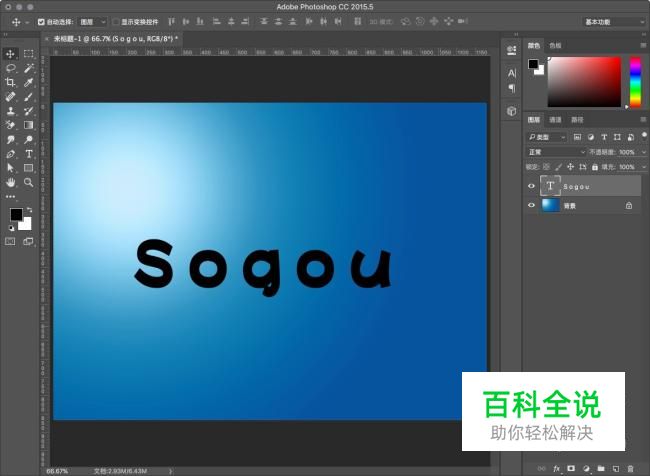650x476 pixels.
Task: Select the Path Selection arrow tool
Action: [10, 168]
